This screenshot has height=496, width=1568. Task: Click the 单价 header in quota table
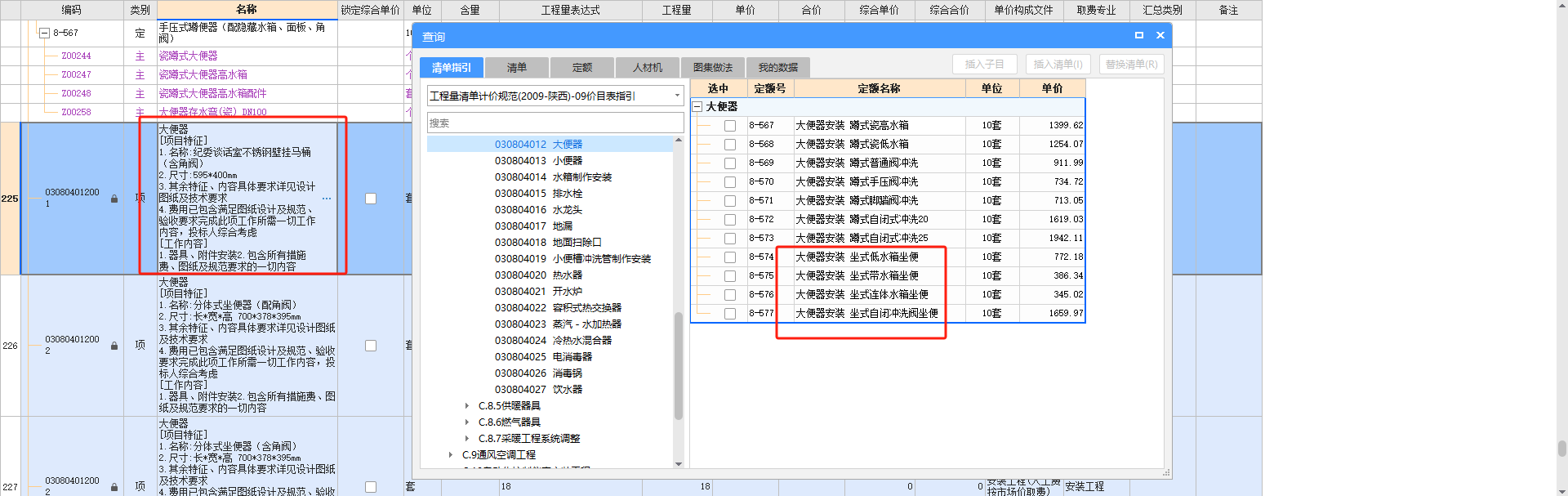click(1052, 88)
